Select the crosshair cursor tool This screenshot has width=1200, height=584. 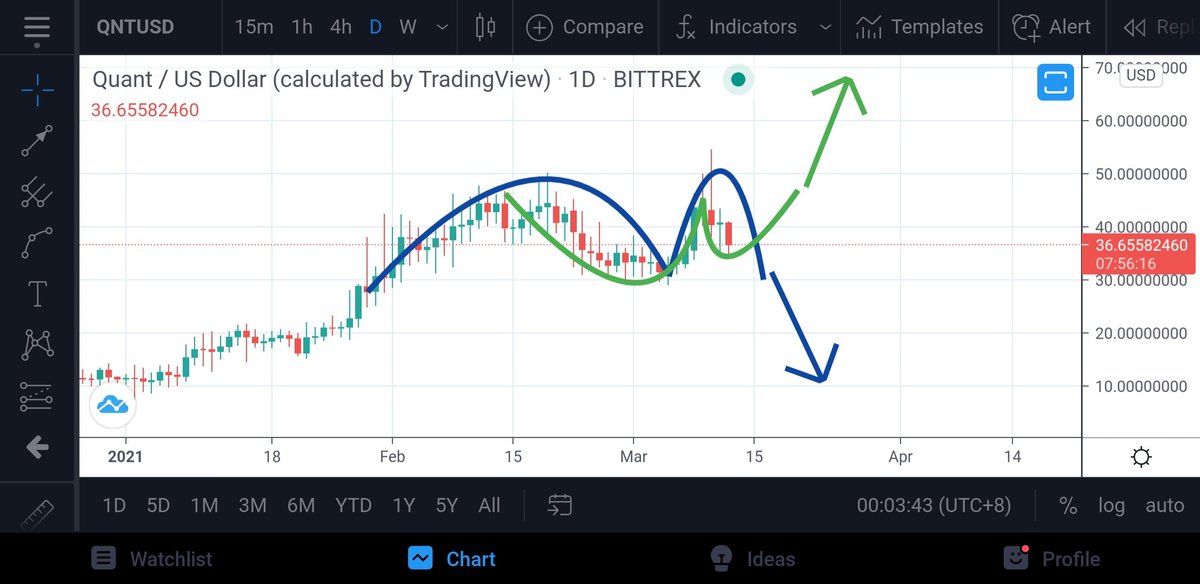pos(38,92)
